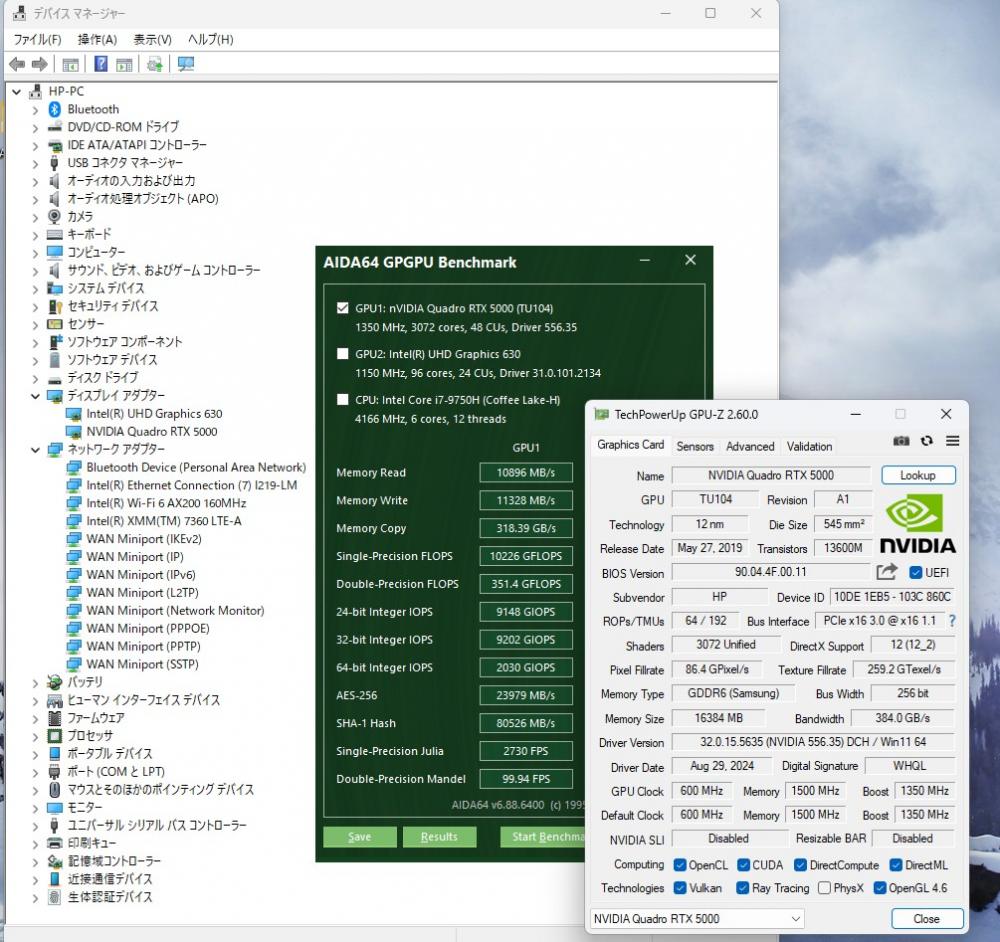Click the GPU-Z camera screenshot icon

click(x=901, y=441)
